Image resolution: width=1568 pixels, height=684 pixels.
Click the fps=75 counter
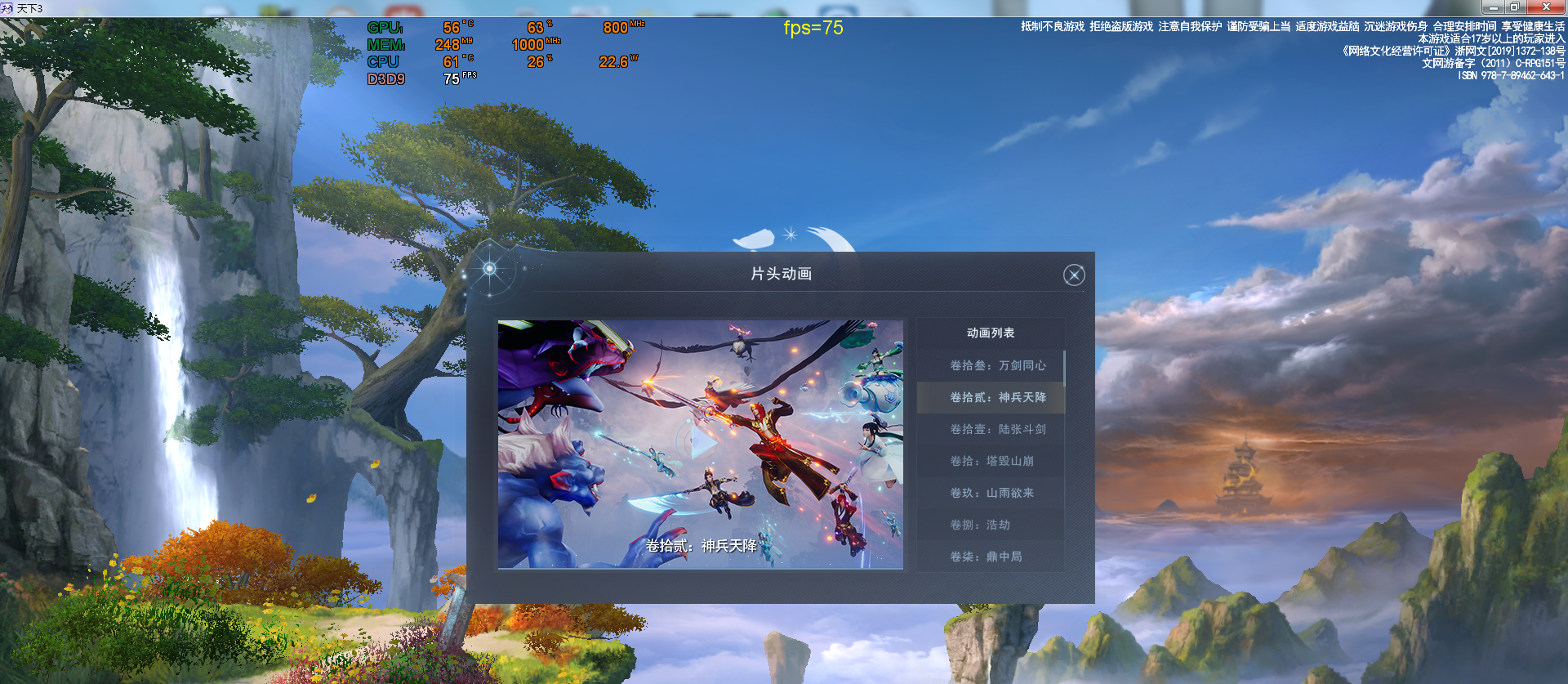coord(813,28)
